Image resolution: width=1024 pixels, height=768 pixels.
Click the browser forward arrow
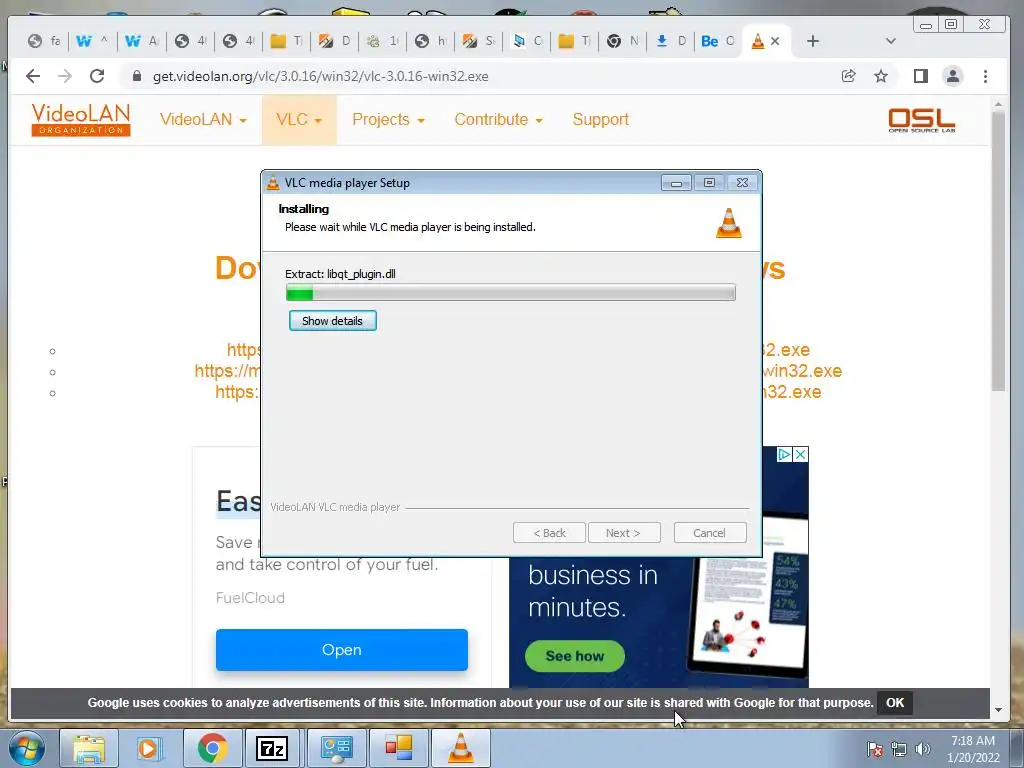(x=65, y=76)
